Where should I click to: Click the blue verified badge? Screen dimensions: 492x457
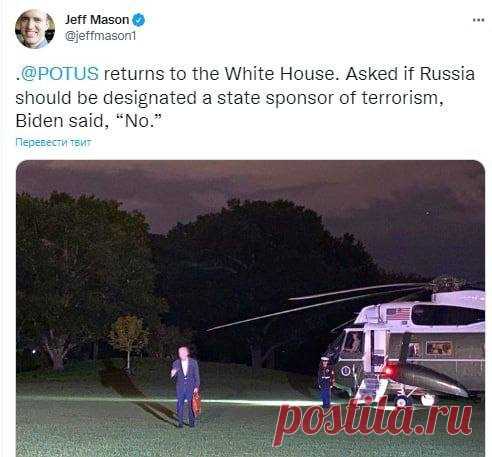click(139, 20)
